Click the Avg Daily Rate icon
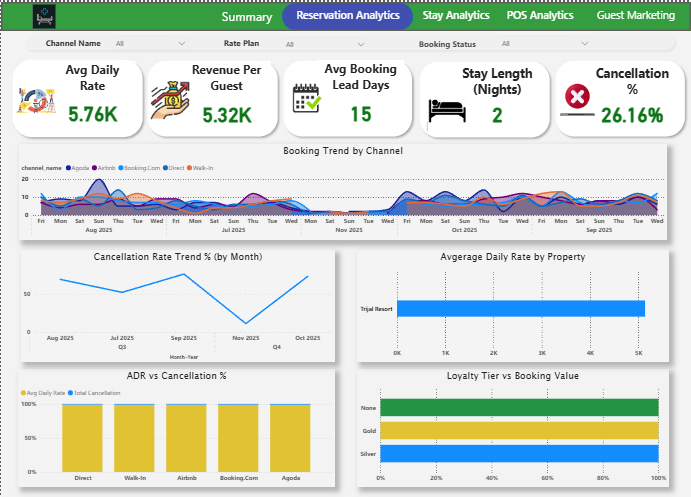 [36, 100]
